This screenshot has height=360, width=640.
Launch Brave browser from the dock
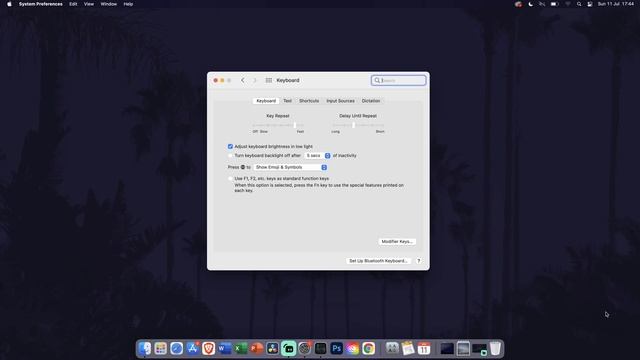(x=209, y=349)
